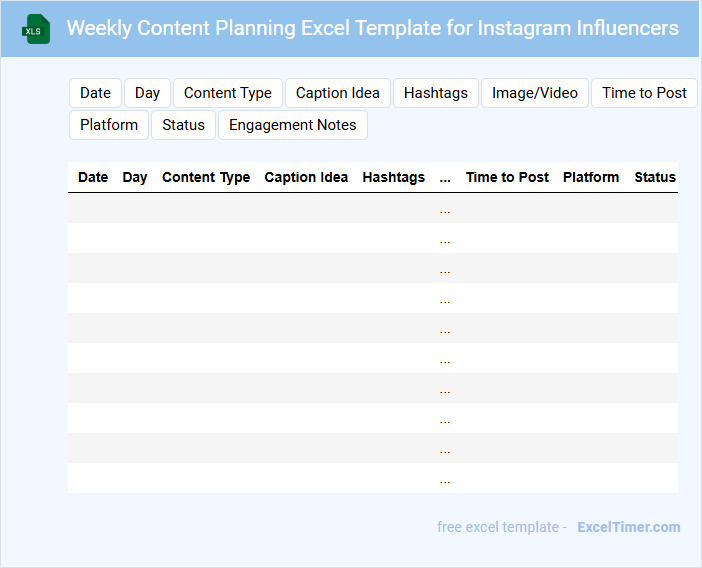Click the Content Type tag
Viewport: 702px width, 568px height.
point(228,93)
